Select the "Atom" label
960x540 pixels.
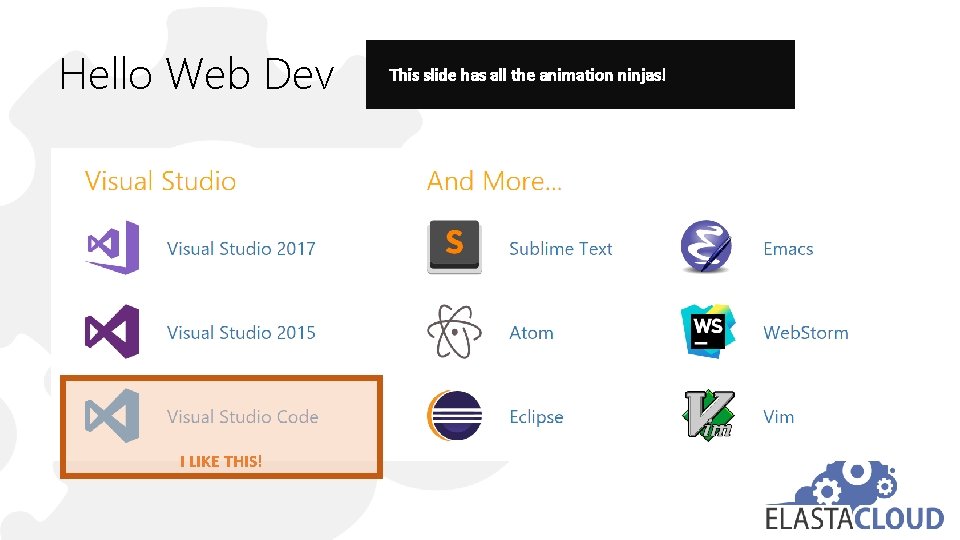pyautogui.click(x=531, y=332)
